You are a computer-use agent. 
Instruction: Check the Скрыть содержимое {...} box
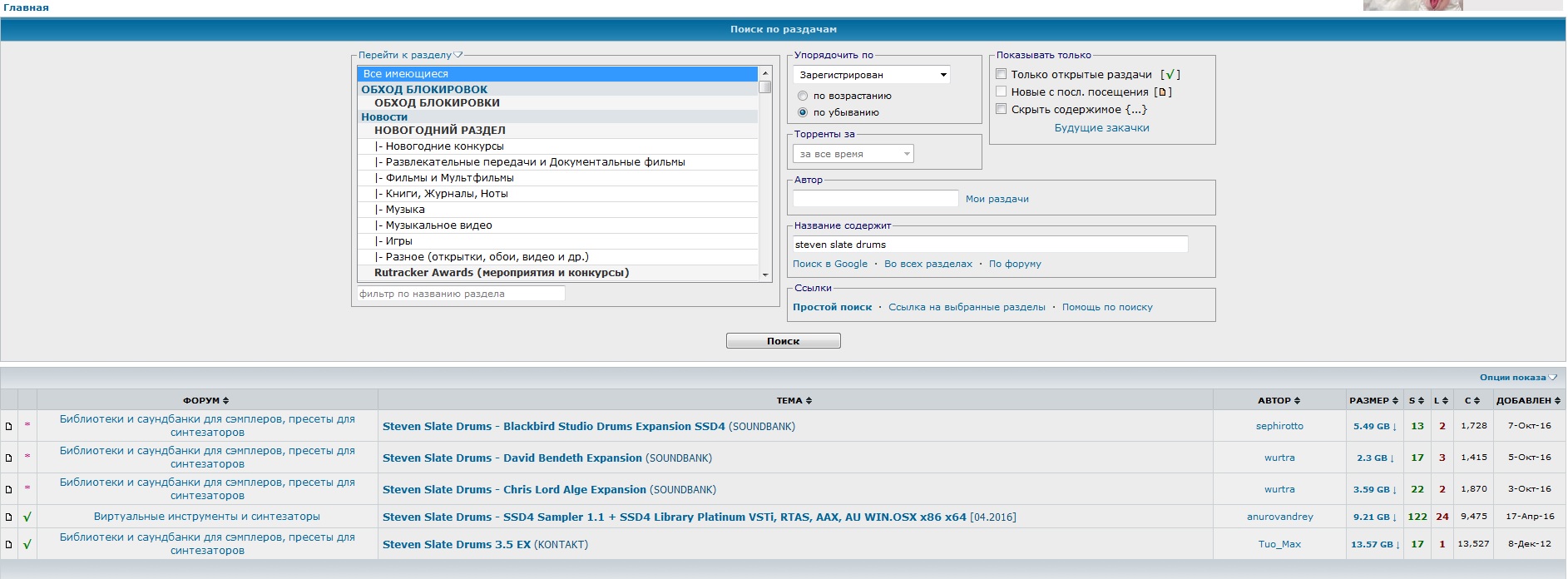coord(1002,109)
